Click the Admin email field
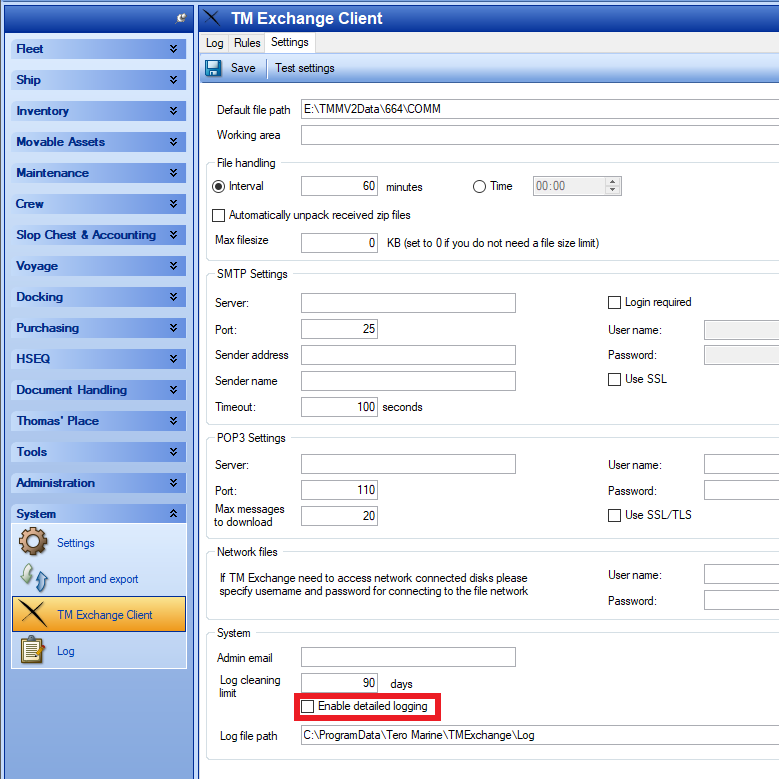The height and width of the screenshot is (779, 779). click(x=408, y=657)
